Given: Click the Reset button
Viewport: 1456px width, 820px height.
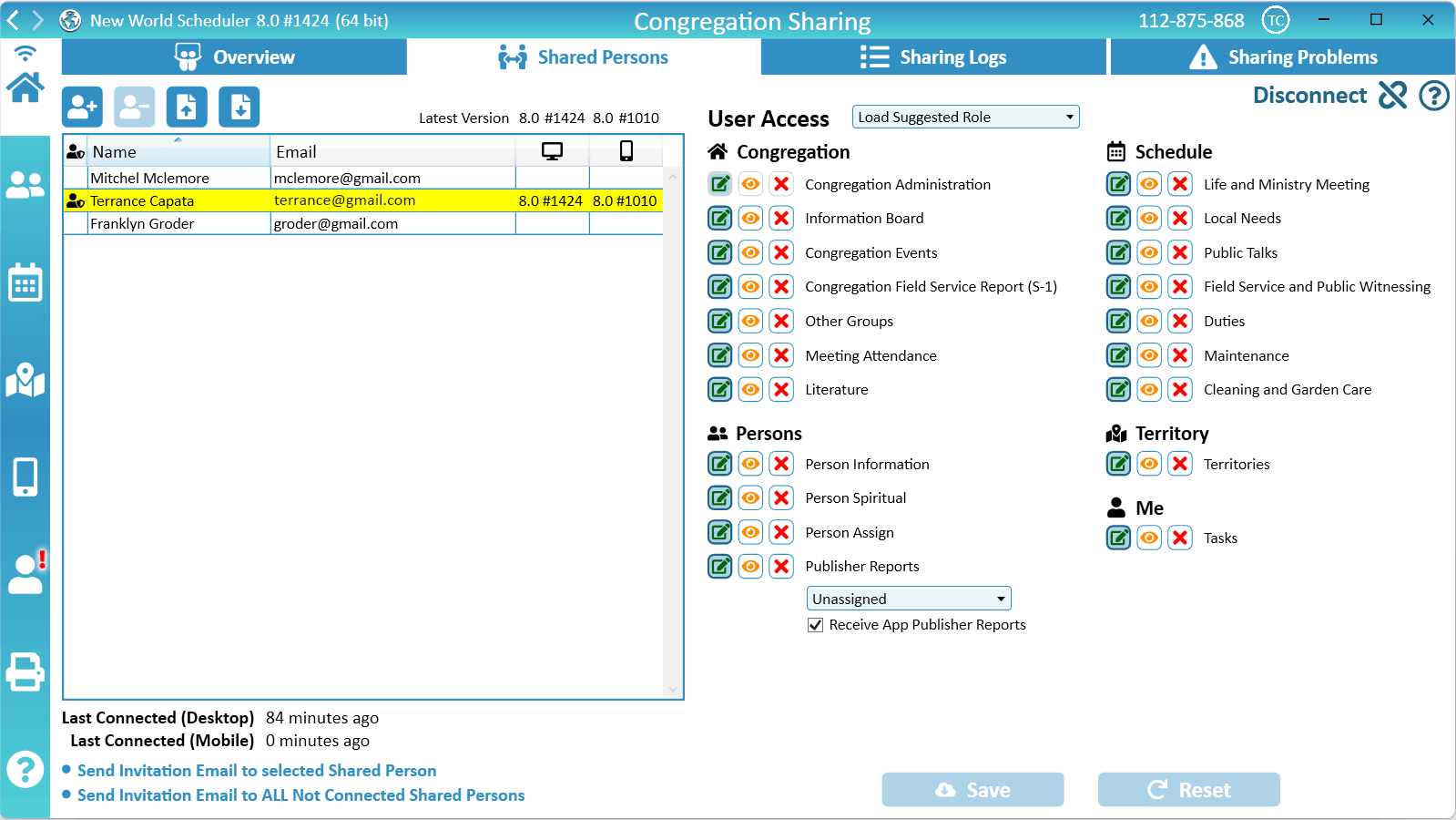Looking at the screenshot, I should pos(1188,790).
